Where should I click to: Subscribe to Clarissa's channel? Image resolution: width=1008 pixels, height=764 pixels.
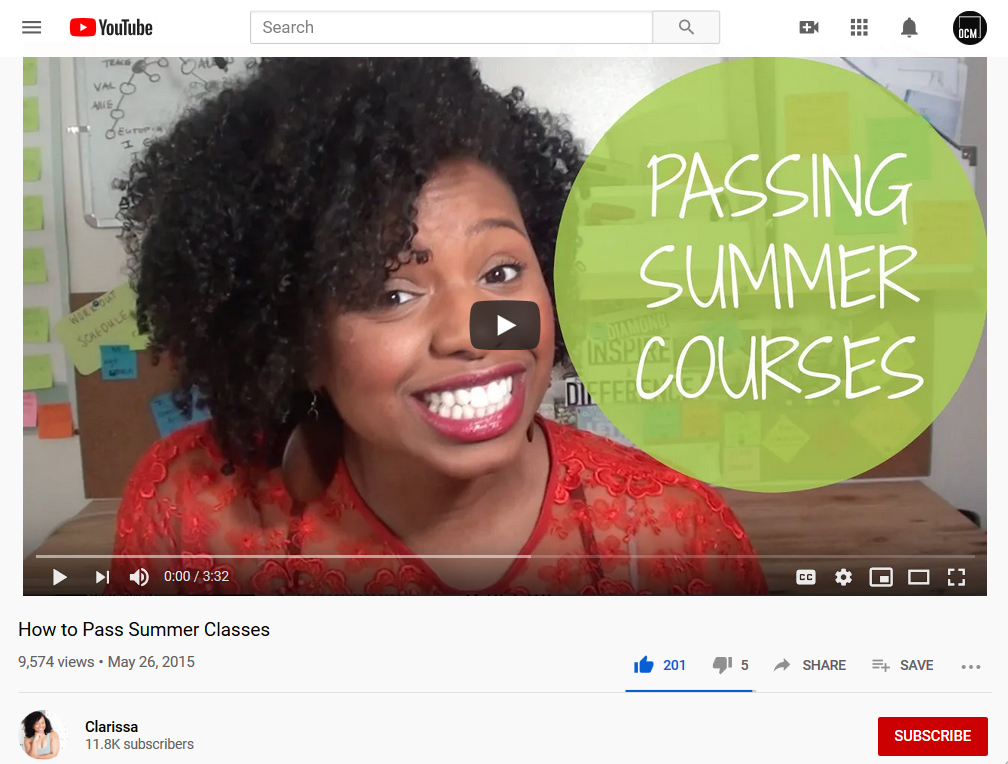click(x=932, y=736)
